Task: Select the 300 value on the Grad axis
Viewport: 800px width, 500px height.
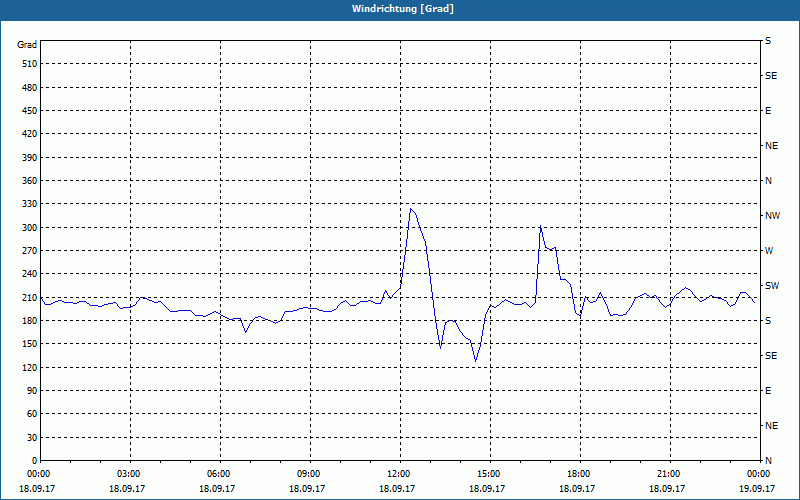Action: pyautogui.click(x=30, y=228)
